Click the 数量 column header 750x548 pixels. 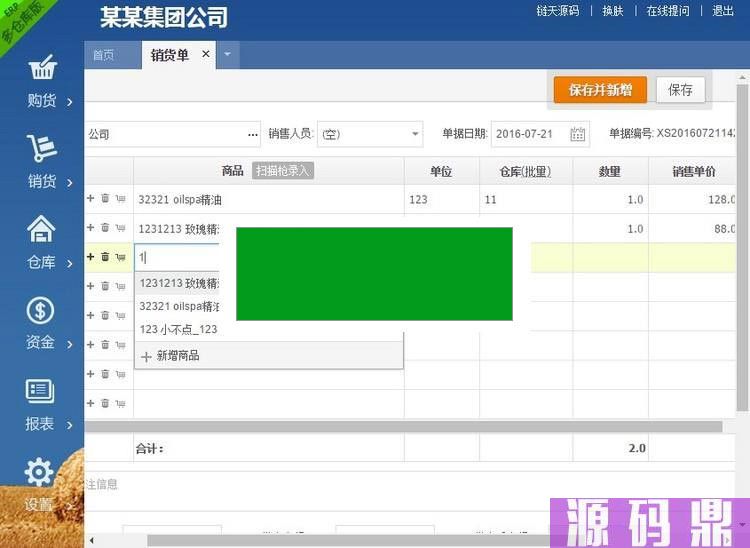610,171
